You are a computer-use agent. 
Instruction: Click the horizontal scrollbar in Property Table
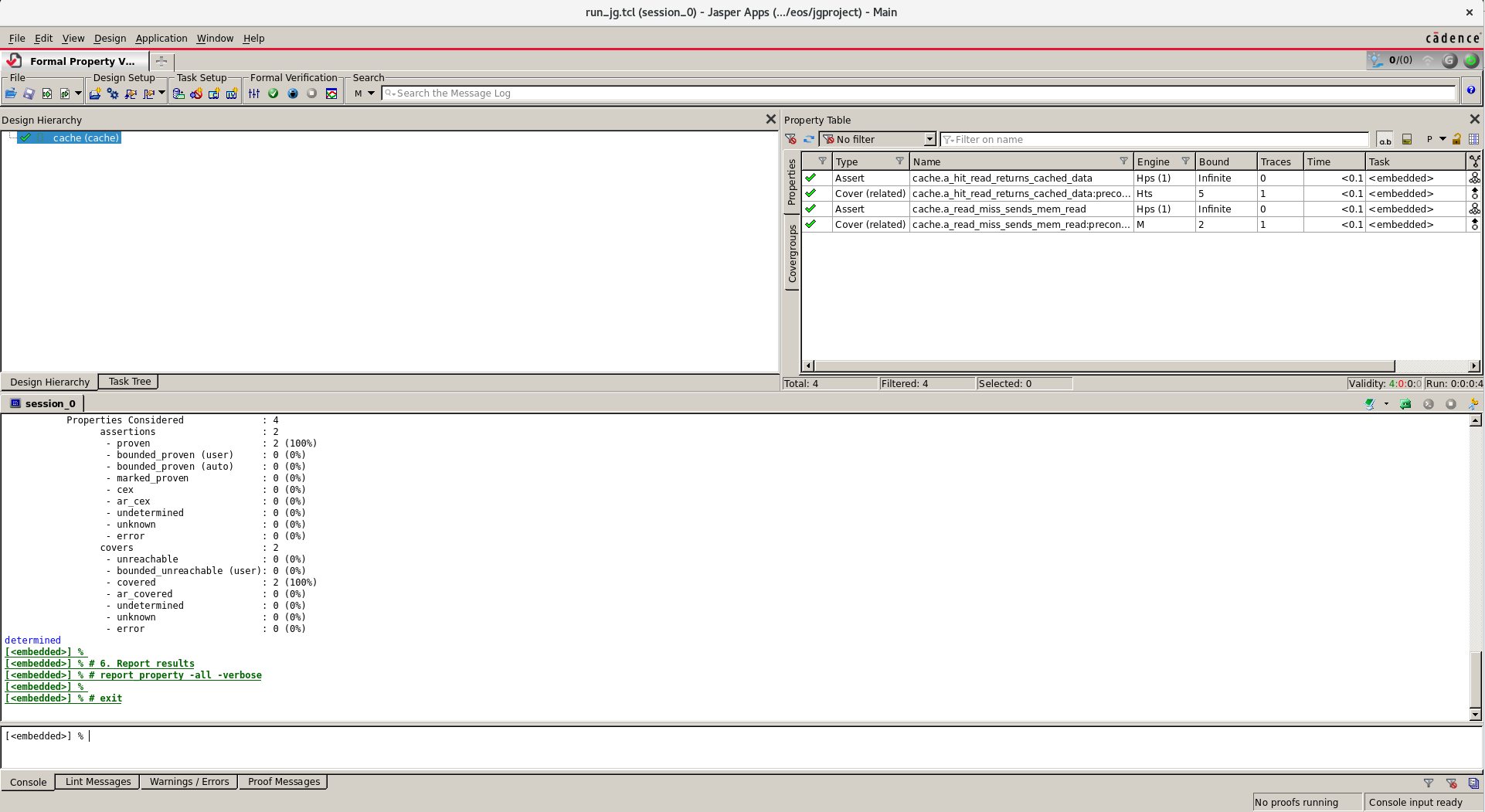coord(1105,365)
